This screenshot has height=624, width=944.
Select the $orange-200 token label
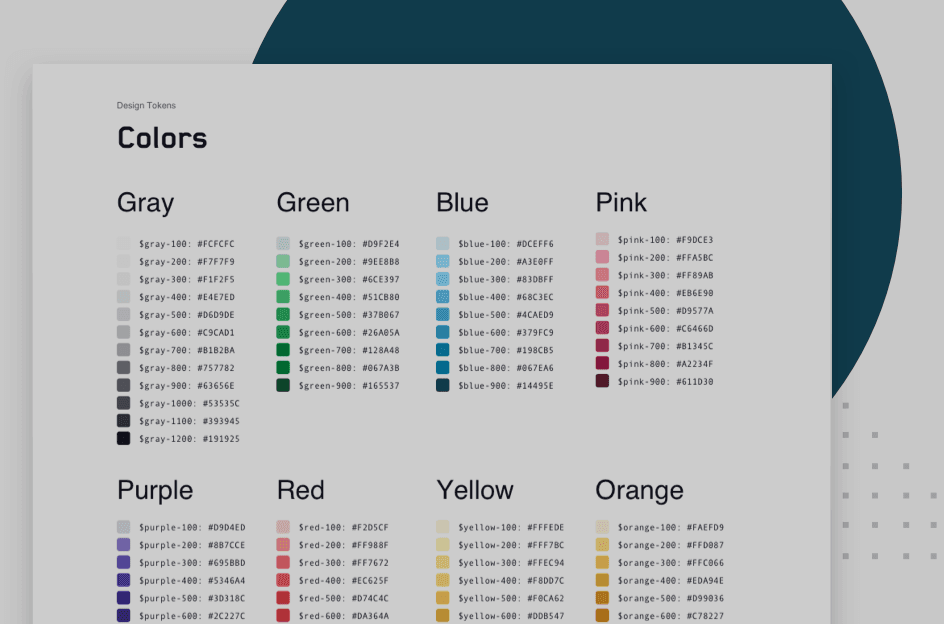pos(651,545)
